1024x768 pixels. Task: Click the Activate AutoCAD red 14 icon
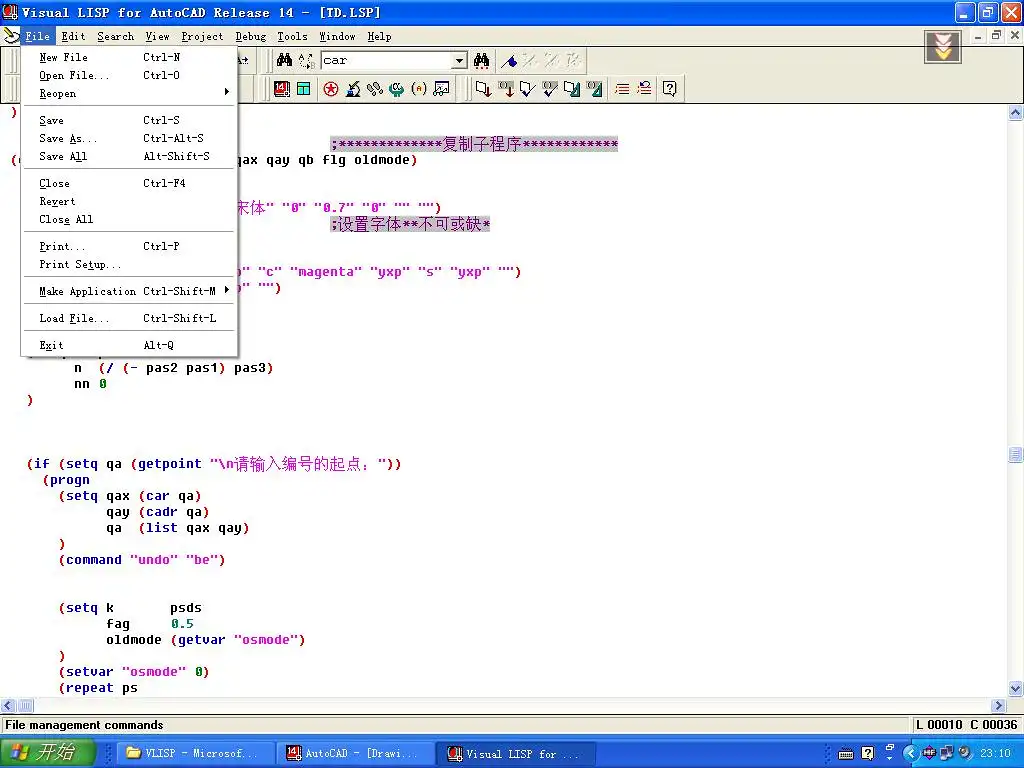pos(282,89)
